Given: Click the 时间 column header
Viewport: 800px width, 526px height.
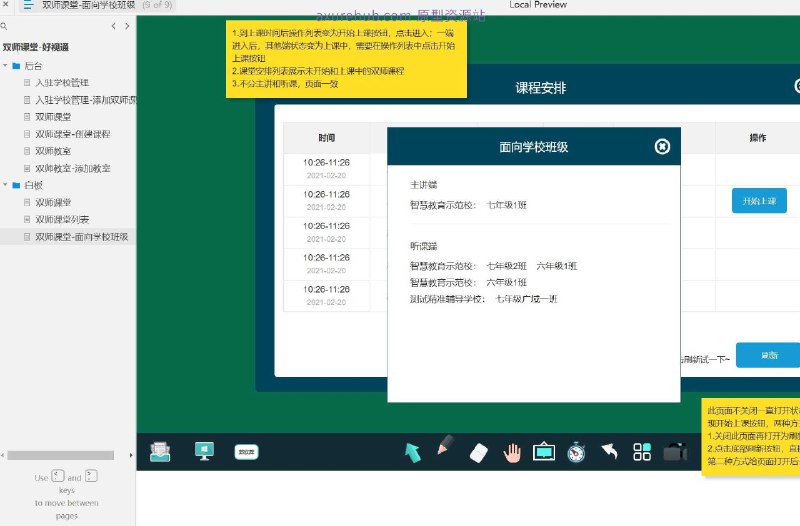Looking at the screenshot, I should (x=327, y=138).
